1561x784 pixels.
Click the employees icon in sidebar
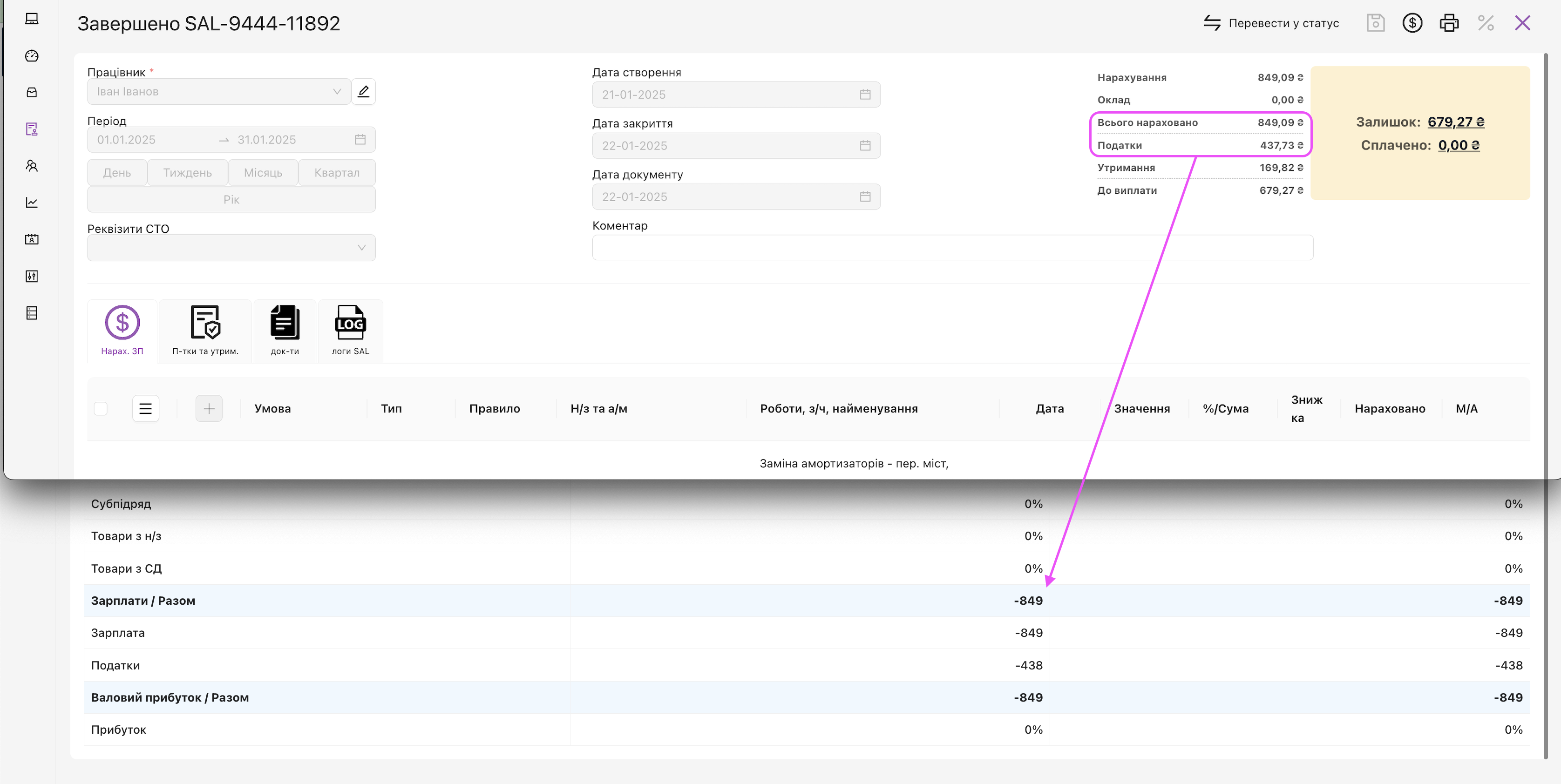click(32, 166)
